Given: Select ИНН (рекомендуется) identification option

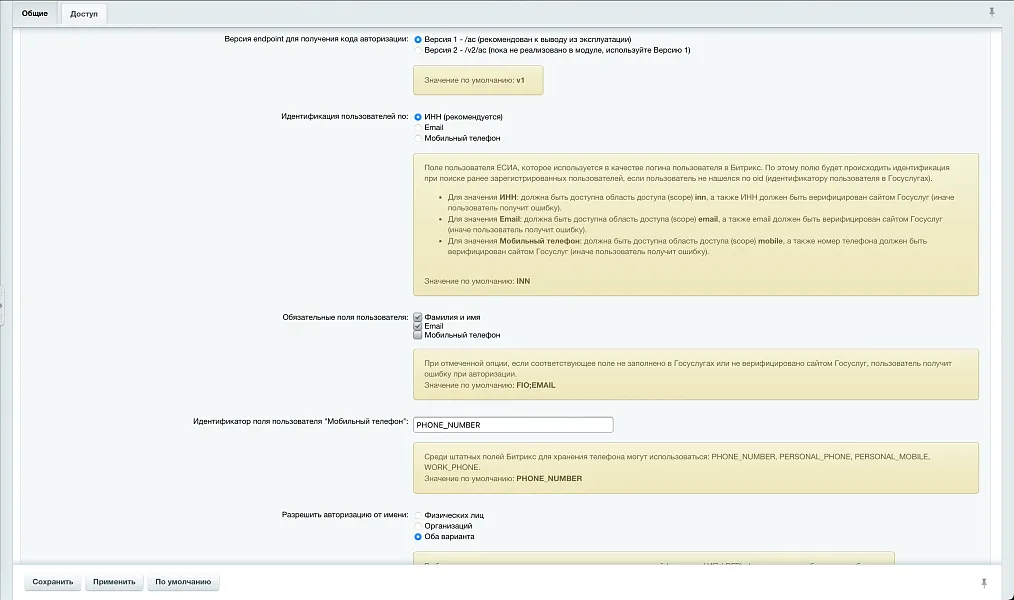Looking at the screenshot, I should [416, 116].
